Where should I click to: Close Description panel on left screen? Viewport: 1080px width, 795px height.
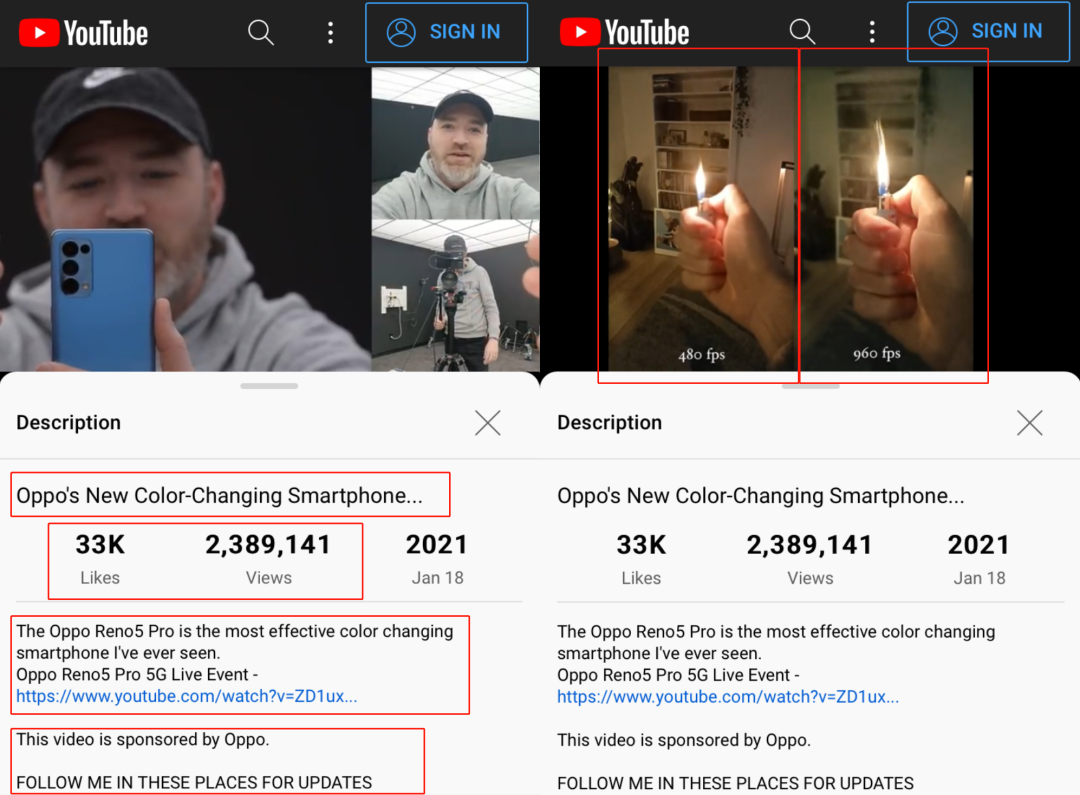tap(488, 423)
